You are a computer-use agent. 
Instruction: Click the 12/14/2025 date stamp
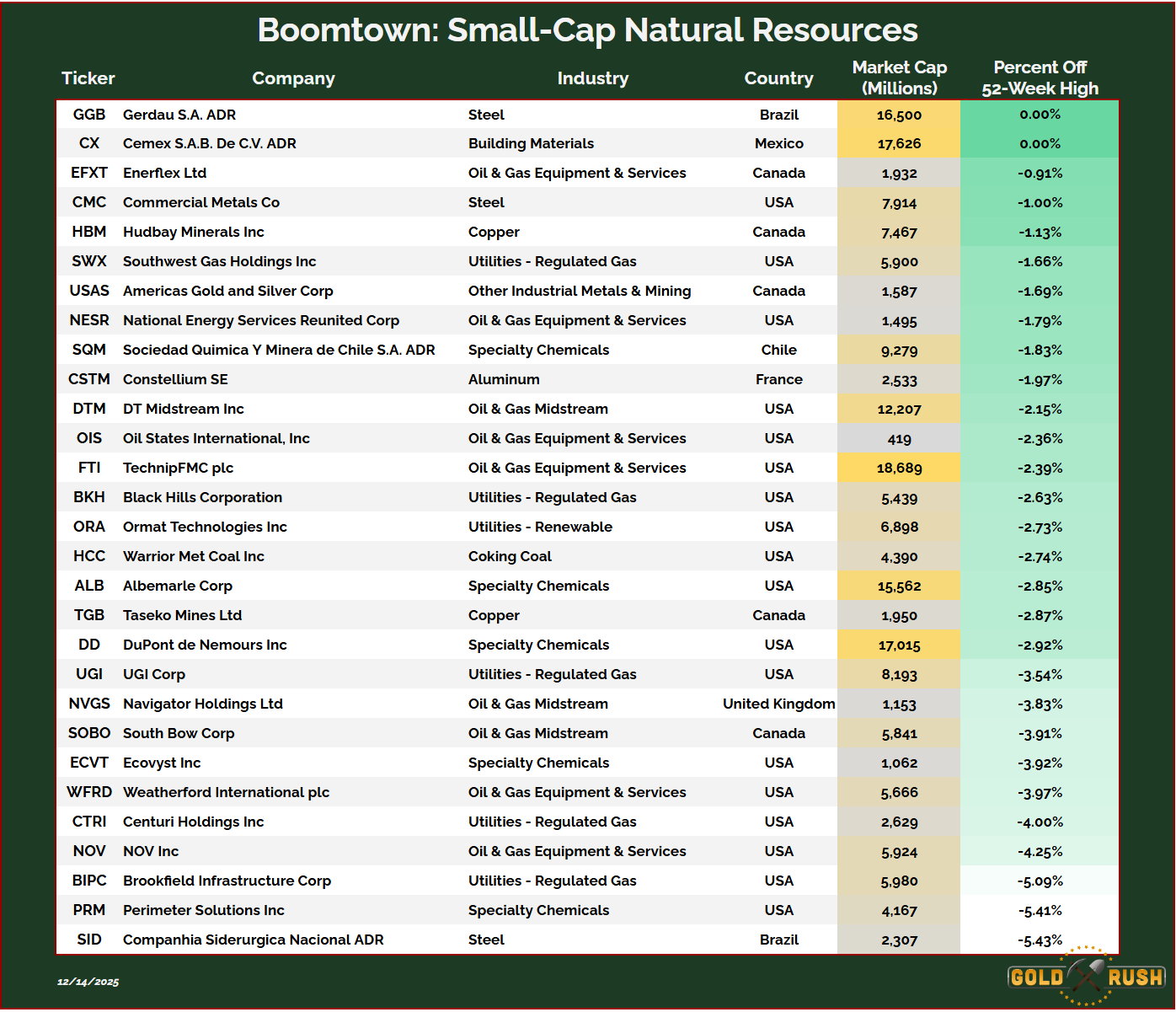pyautogui.click(x=88, y=982)
